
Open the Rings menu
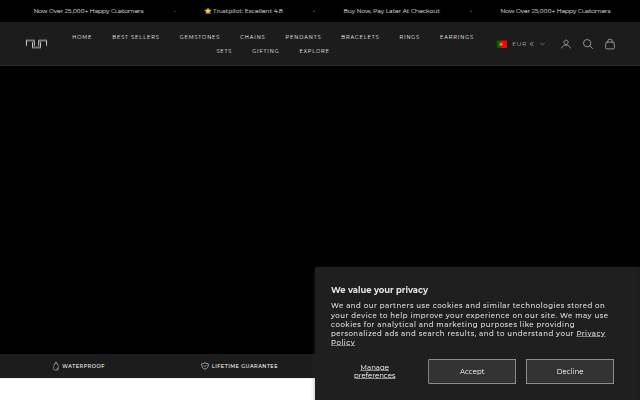tap(409, 37)
